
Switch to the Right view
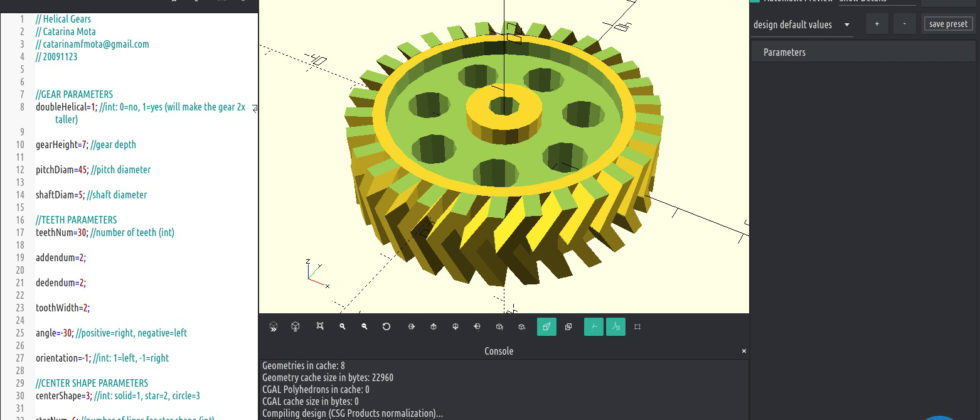pos(411,326)
